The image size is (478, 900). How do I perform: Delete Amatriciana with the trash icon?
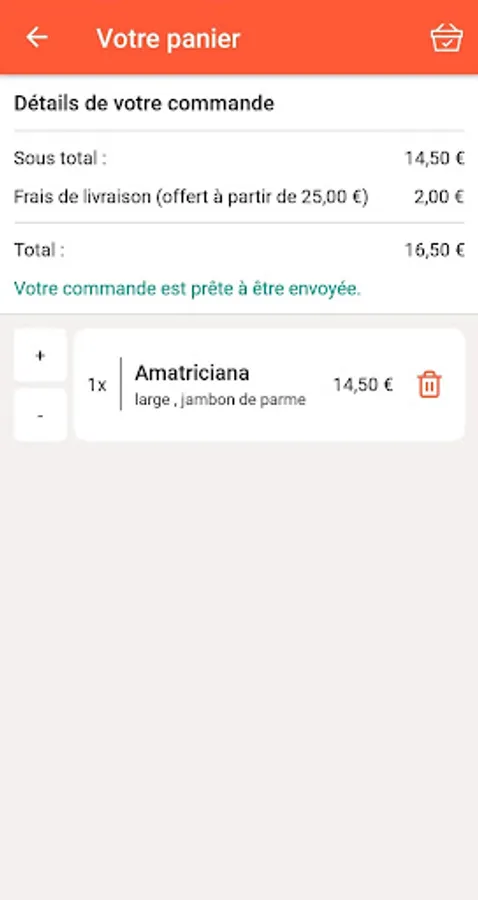pyautogui.click(x=429, y=385)
